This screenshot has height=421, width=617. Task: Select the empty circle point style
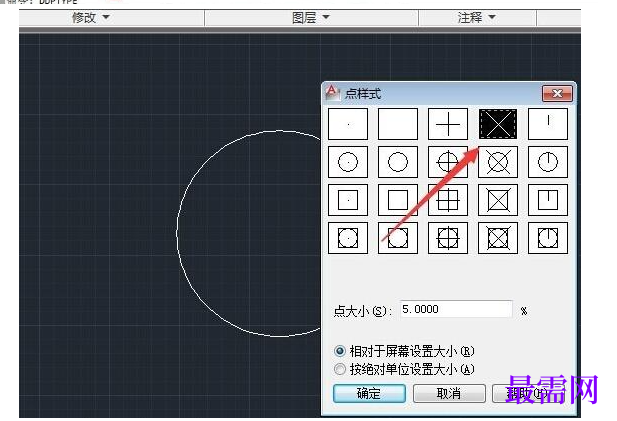tap(398, 162)
